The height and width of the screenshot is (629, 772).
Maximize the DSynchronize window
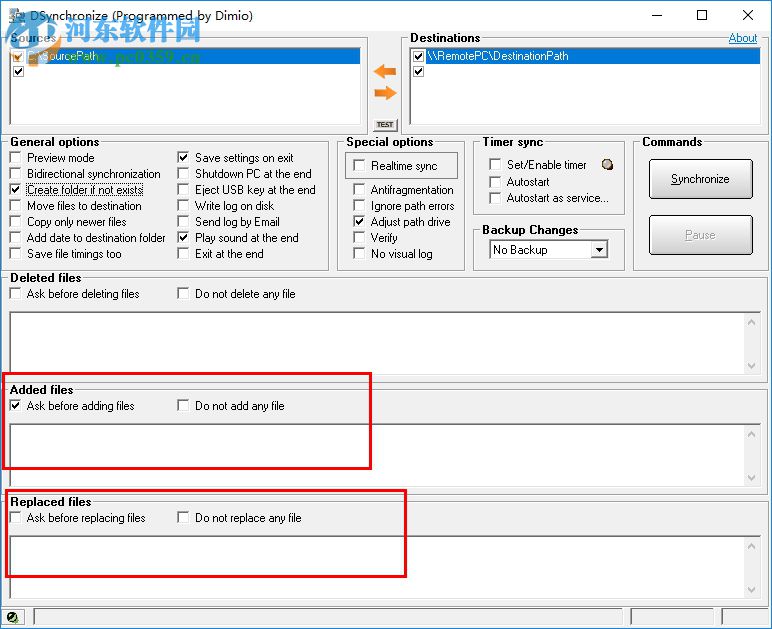pos(702,15)
